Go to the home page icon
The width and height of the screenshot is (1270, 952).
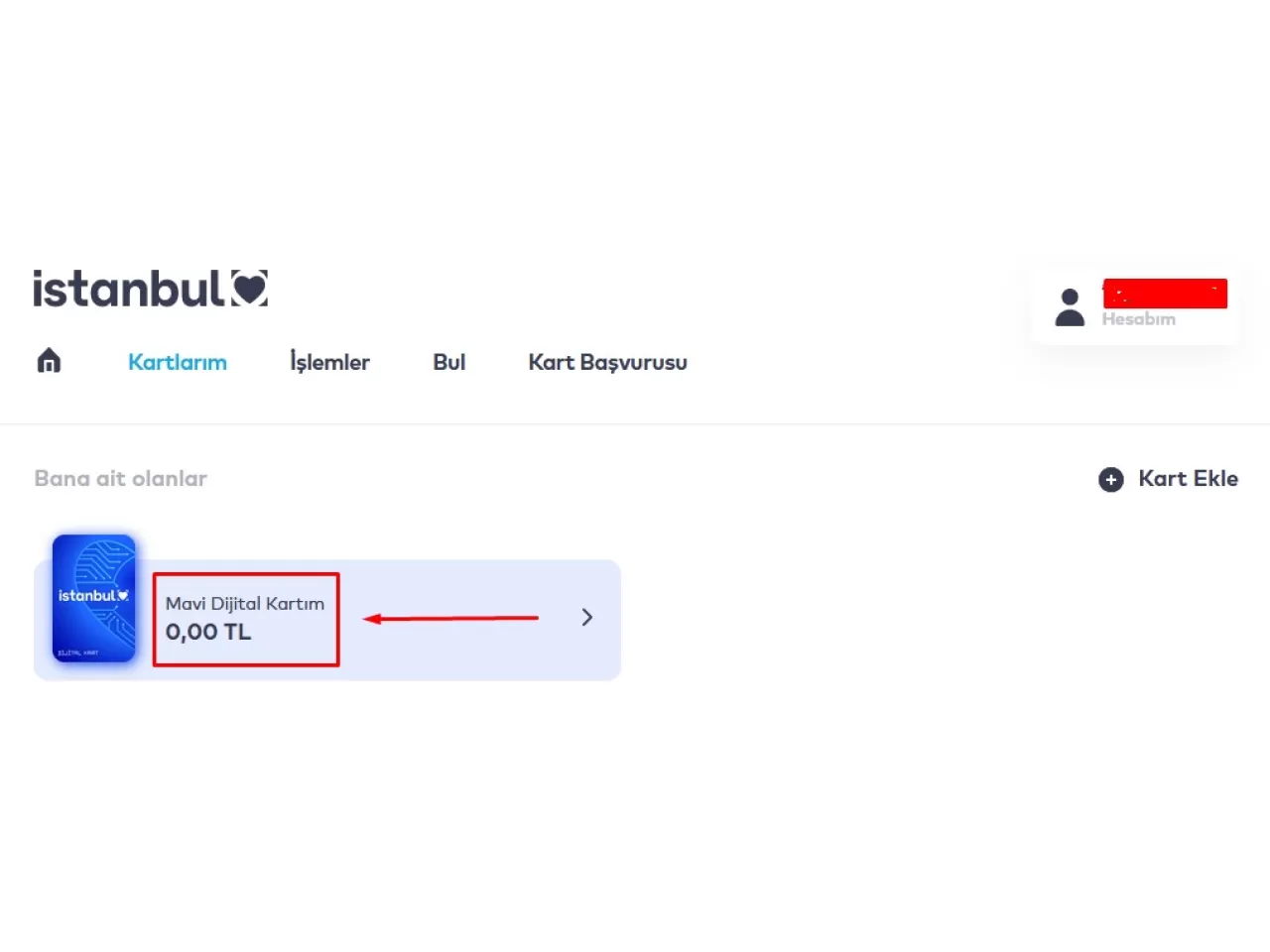[49, 361]
